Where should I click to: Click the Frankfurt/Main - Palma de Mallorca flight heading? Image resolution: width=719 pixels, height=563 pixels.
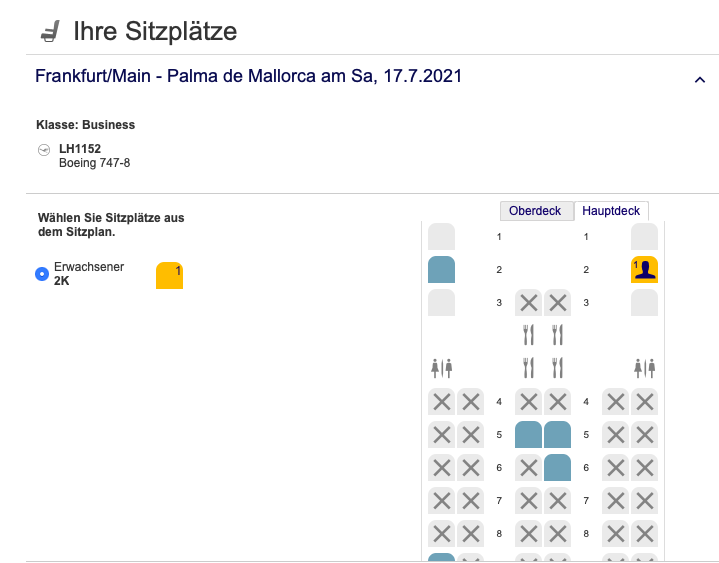point(248,76)
